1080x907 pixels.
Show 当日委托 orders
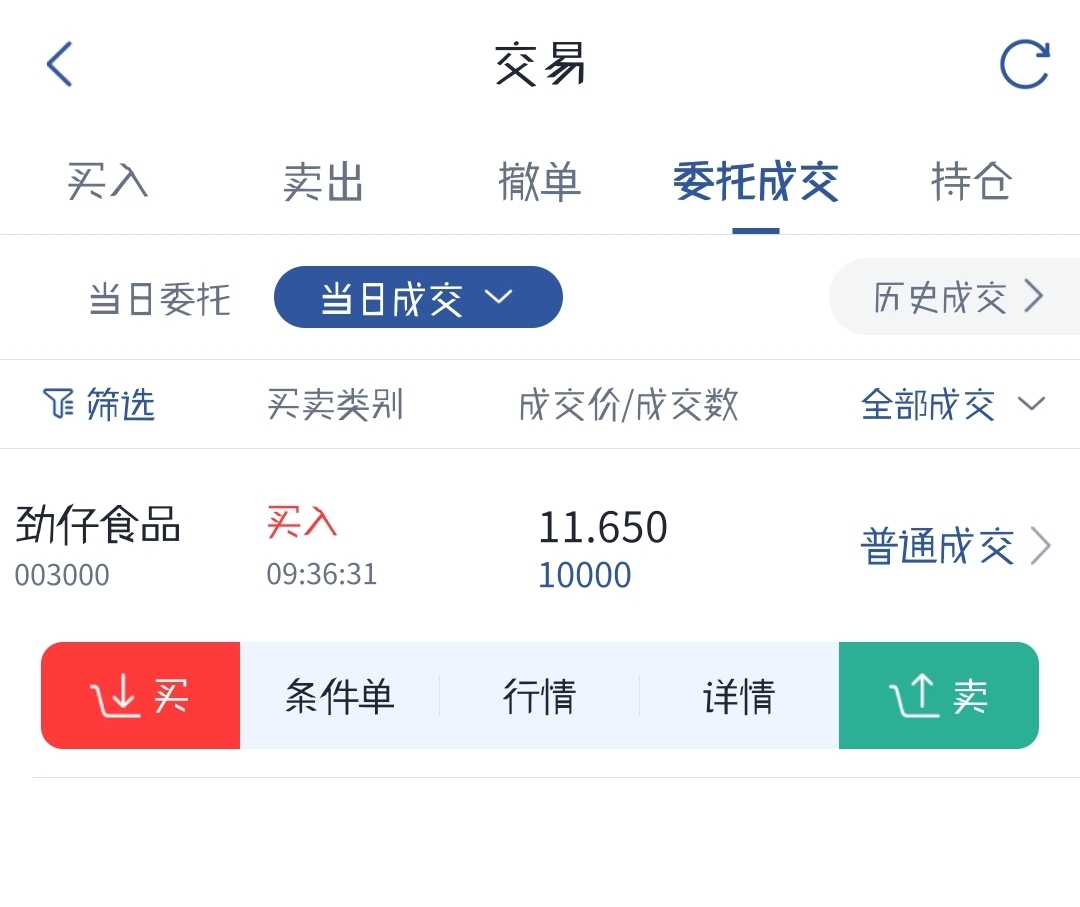coord(160,299)
